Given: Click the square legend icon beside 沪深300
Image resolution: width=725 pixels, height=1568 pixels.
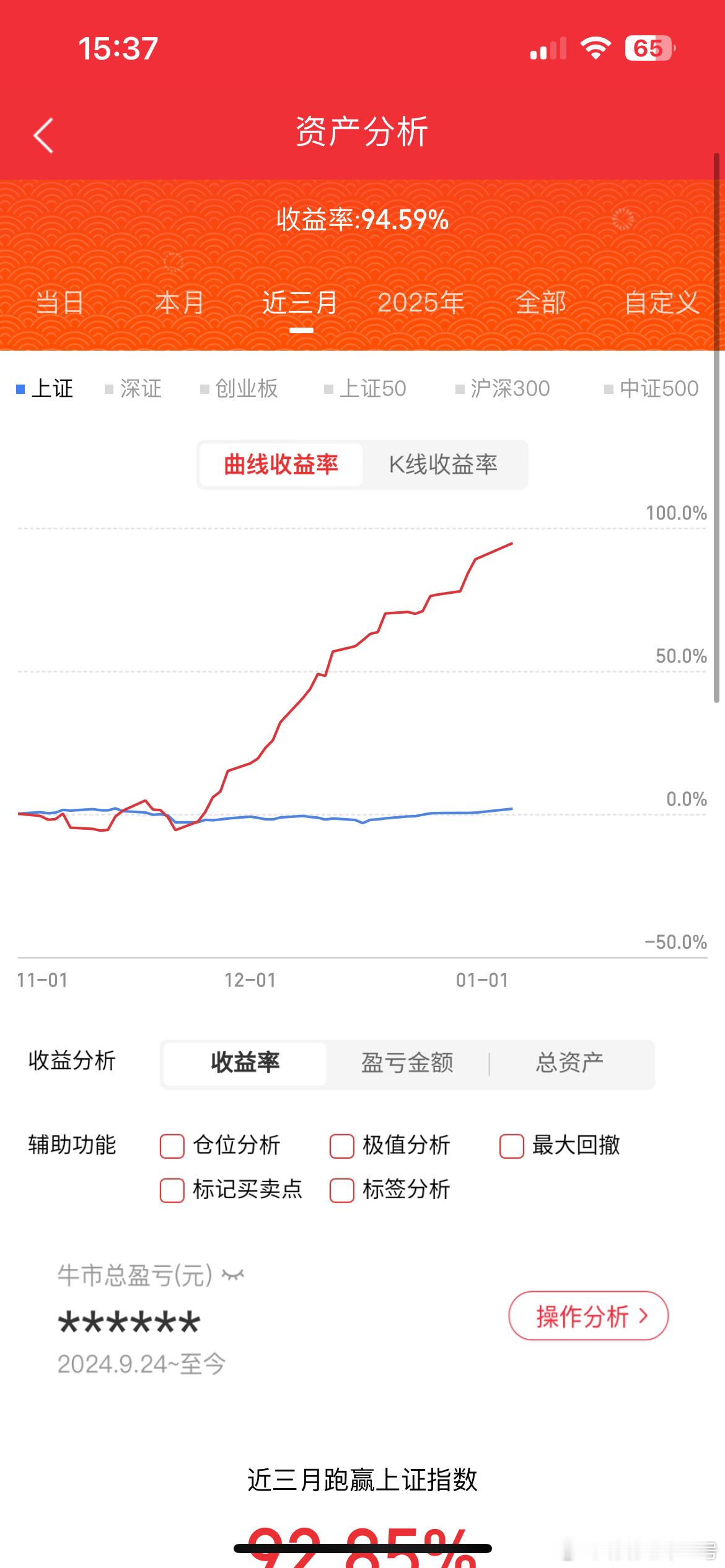Looking at the screenshot, I should [459, 389].
